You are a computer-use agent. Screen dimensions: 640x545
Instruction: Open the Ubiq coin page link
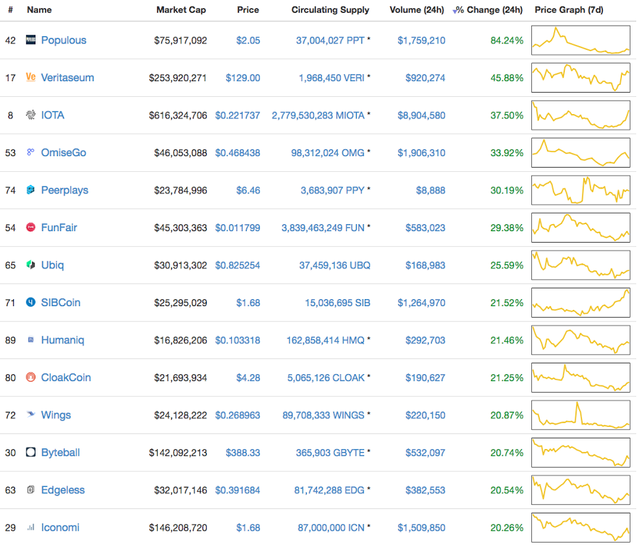52,265
